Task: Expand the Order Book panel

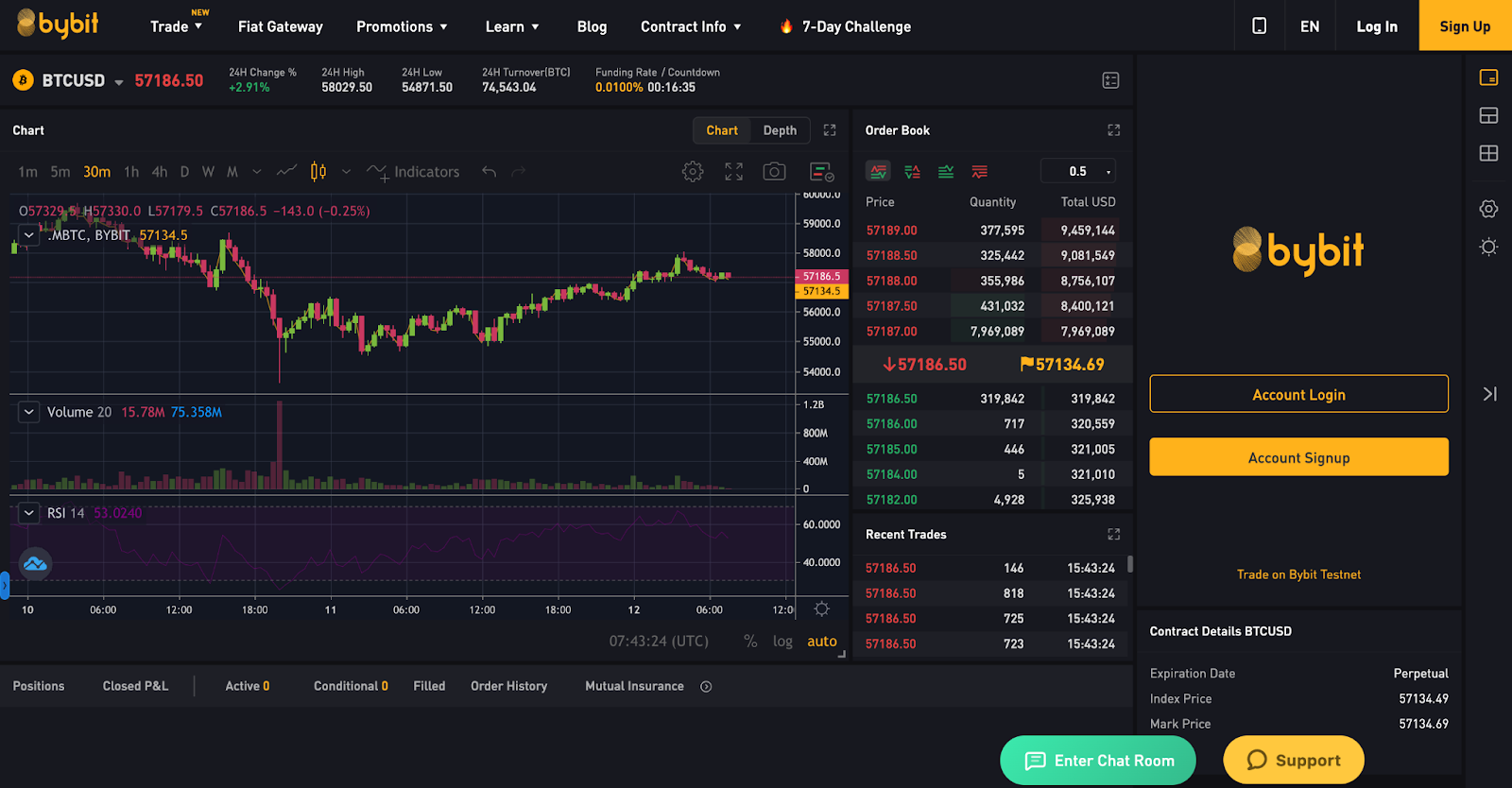Action: point(1114,130)
